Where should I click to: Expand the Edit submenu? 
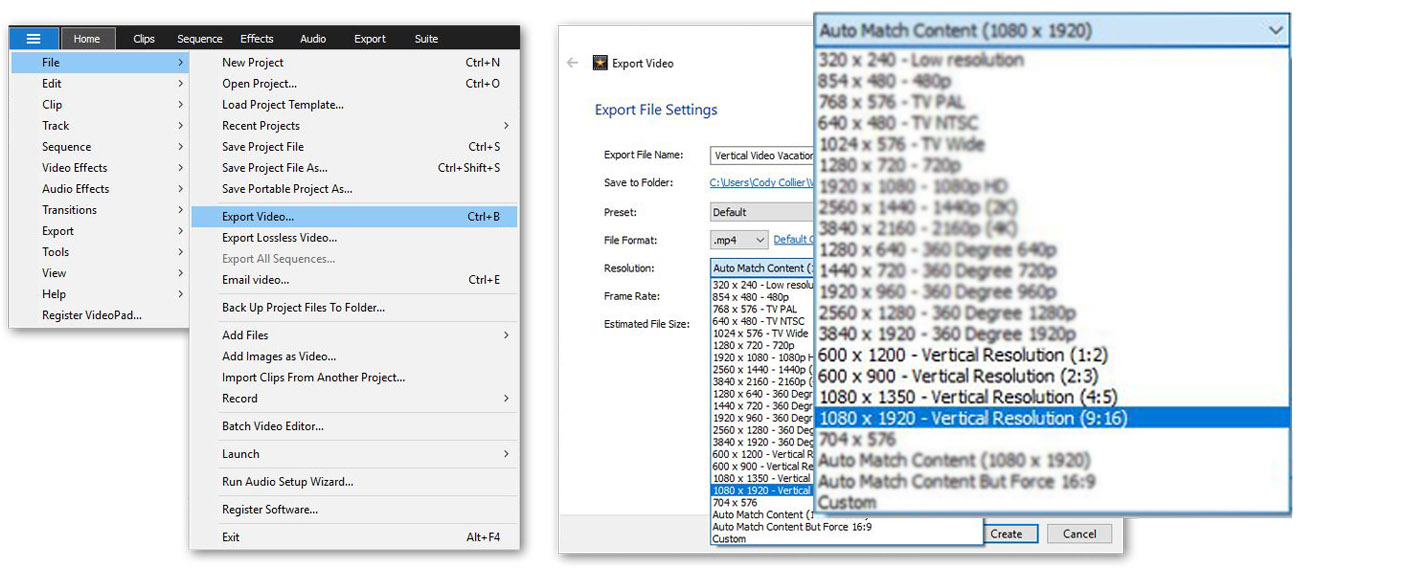point(100,83)
